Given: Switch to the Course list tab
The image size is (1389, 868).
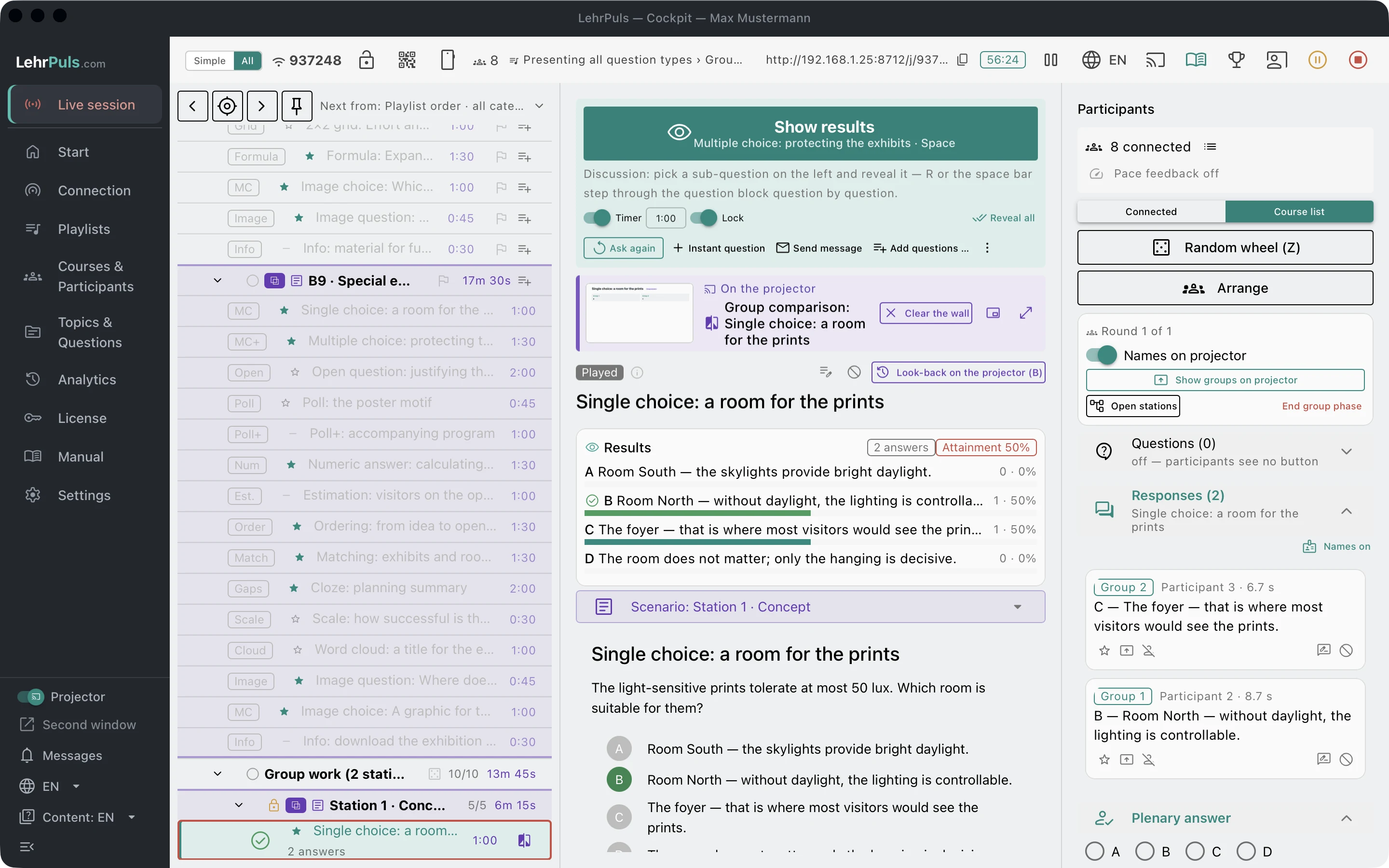Looking at the screenshot, I should pos(1299,211).
